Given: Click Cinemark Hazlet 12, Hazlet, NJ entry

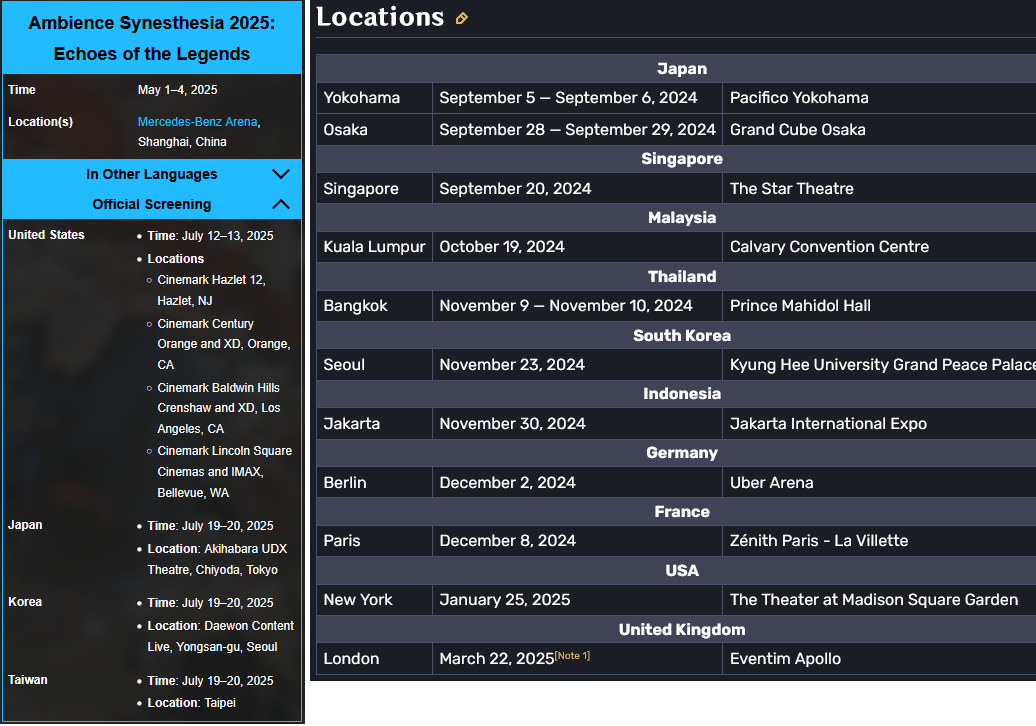Looking at the screenshot, I should 211,290.
